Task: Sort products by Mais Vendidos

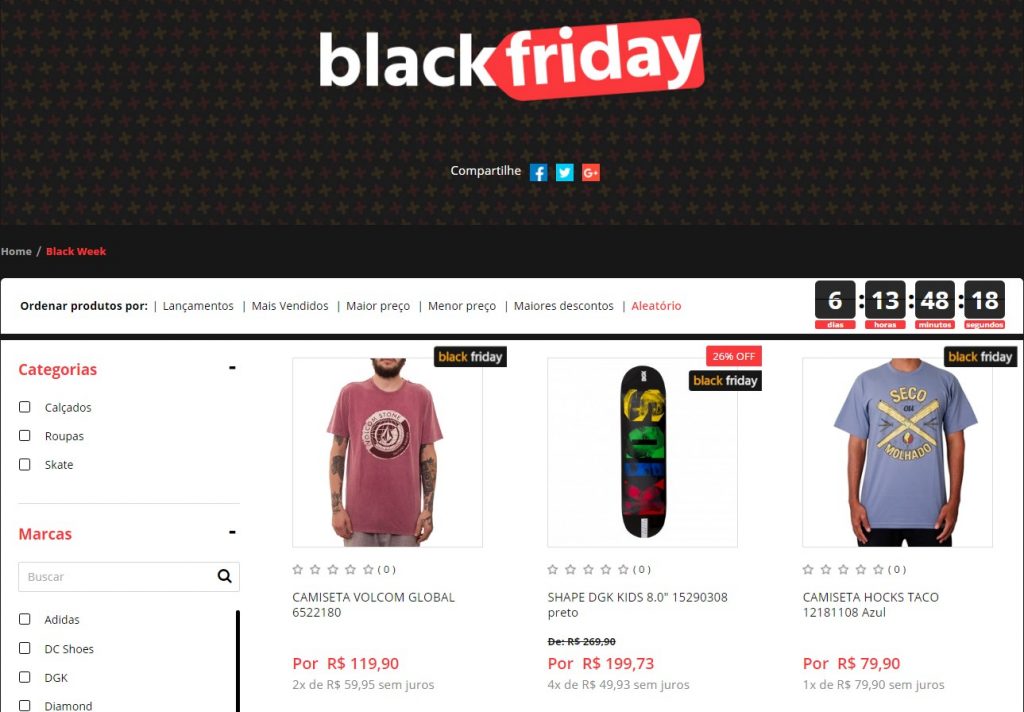Action: click(x=290, y=306)
